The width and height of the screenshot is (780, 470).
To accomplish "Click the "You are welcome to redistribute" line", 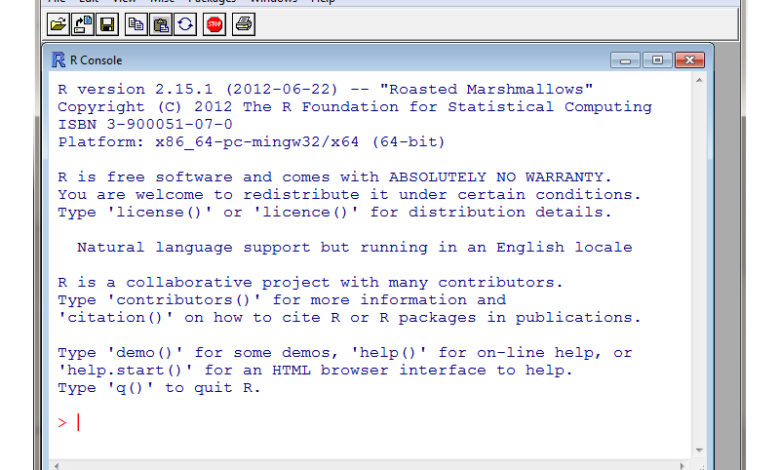I will click(x=349, y=194).
